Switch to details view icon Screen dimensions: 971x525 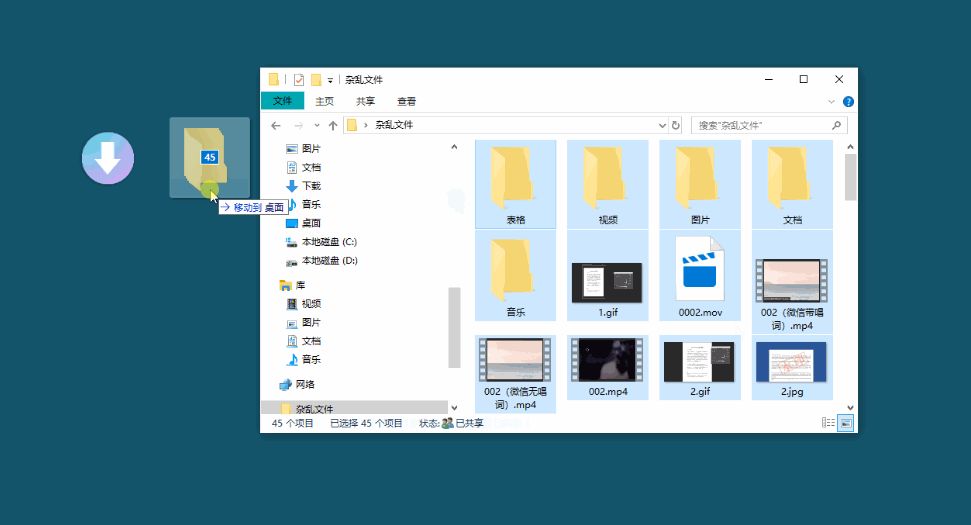(x=828, y=423)
